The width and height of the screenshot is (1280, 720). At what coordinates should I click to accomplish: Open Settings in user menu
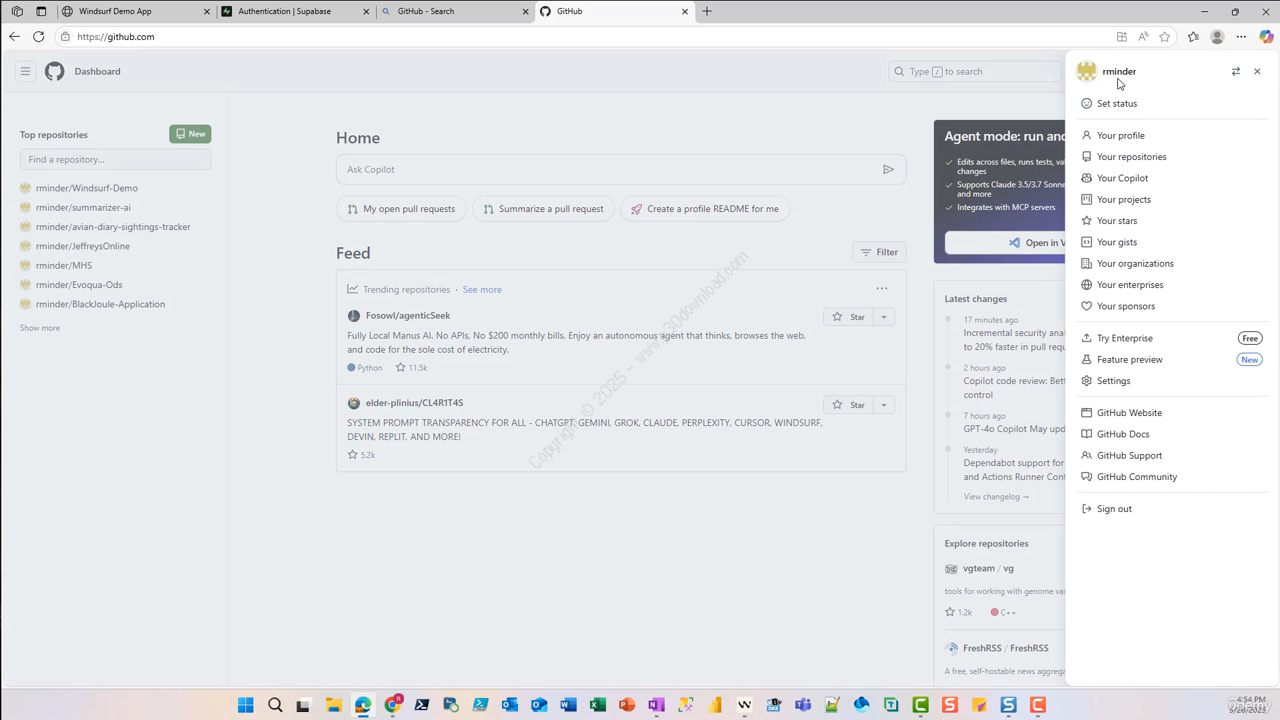click(1171, 380)
